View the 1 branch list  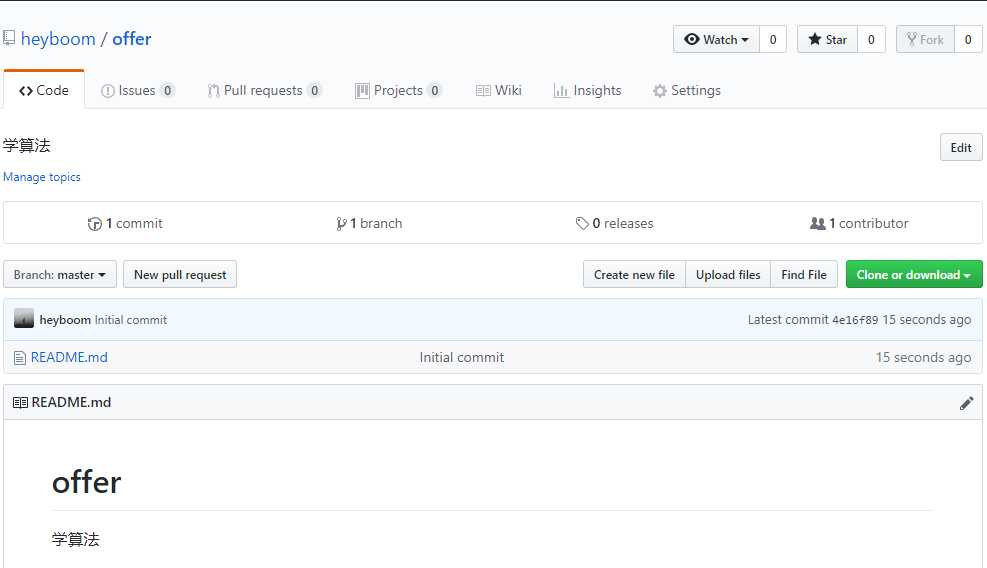[x=369, y=223]
